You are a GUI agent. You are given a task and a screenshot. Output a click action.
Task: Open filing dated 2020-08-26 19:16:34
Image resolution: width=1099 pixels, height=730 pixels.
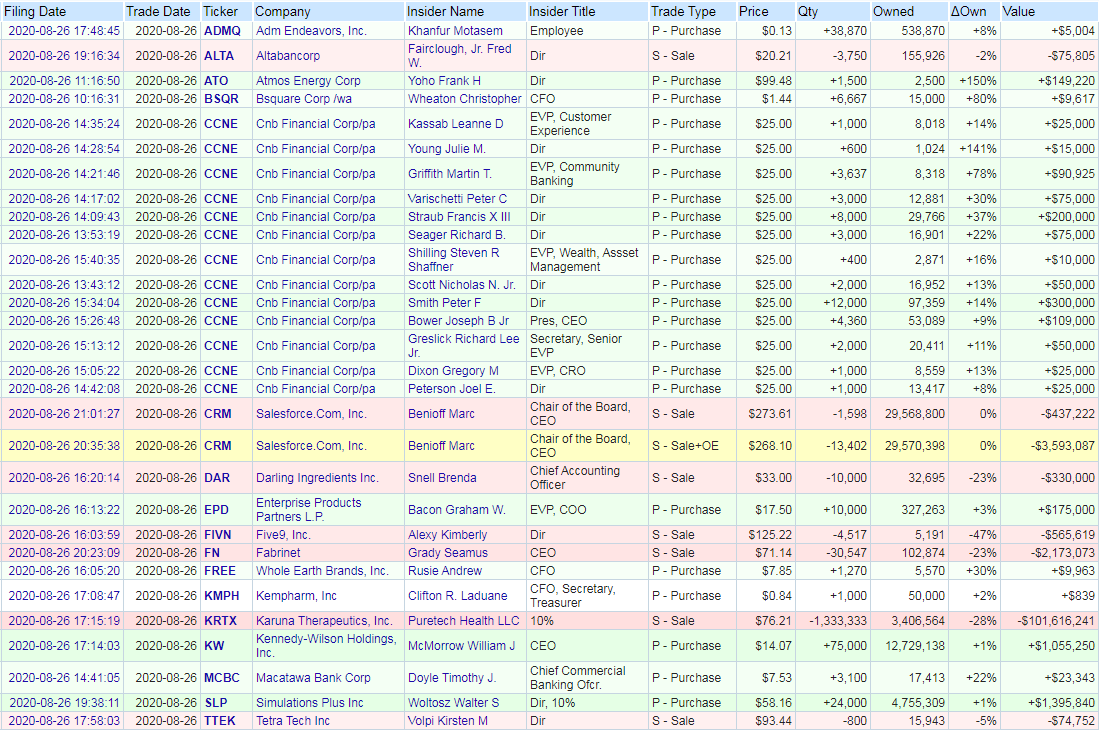pyautogui.click(x=64, y=55)
